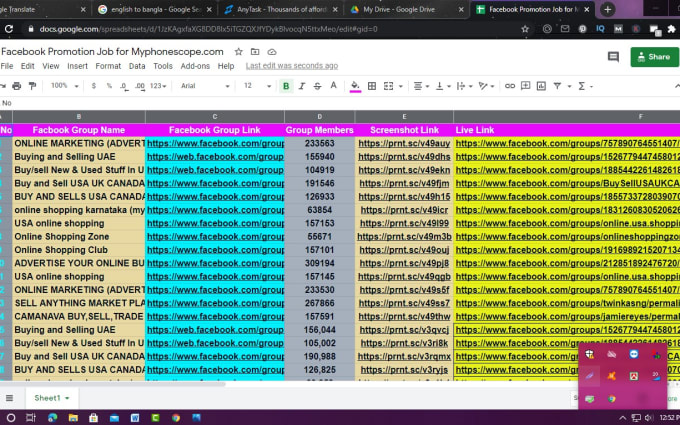
Task: Open the View menu
Action: pos(50,66)
